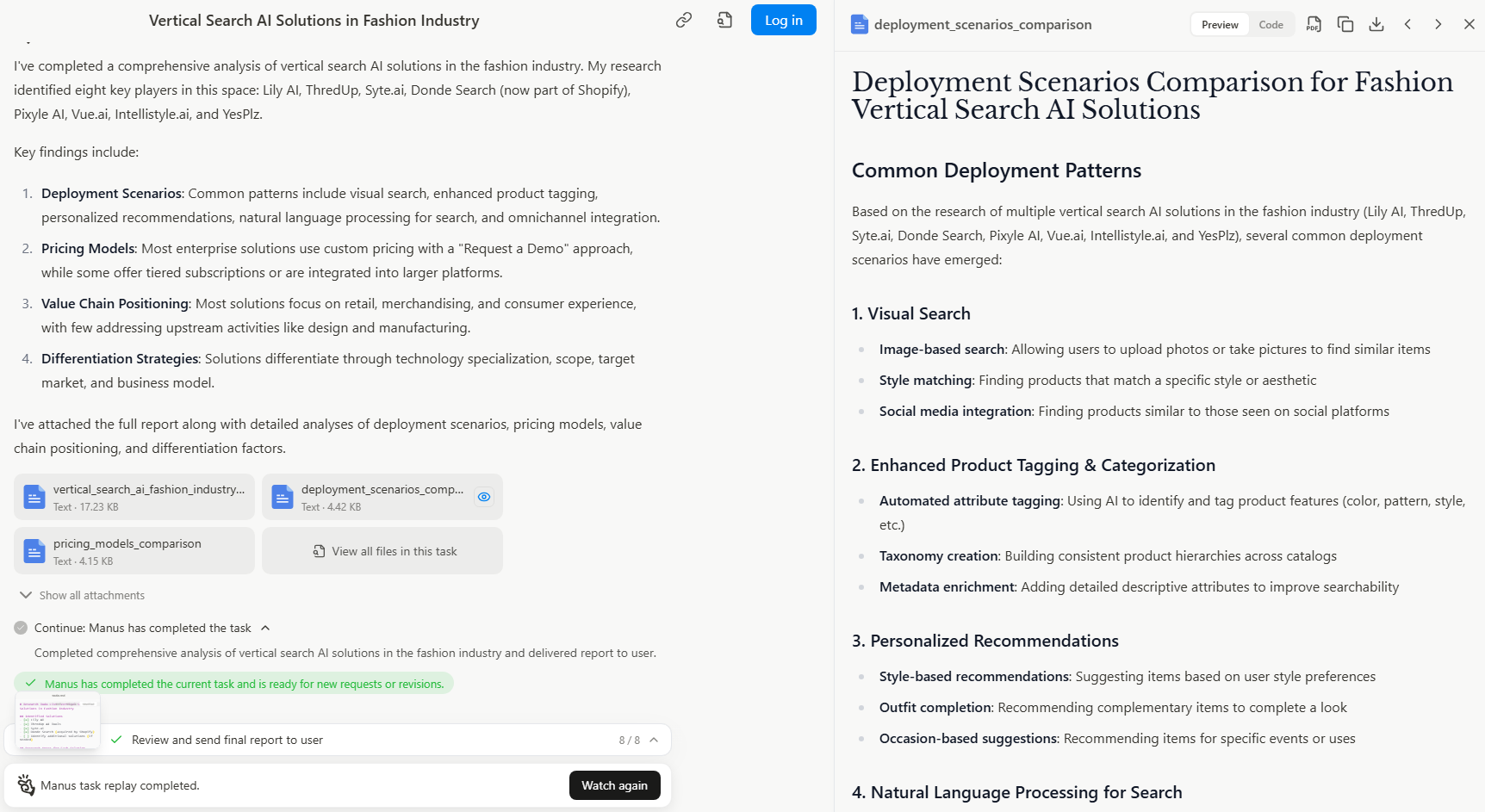Screen dimensions: 1485x812
Task: Go to the next file arrow
Action: [1438, 24]
